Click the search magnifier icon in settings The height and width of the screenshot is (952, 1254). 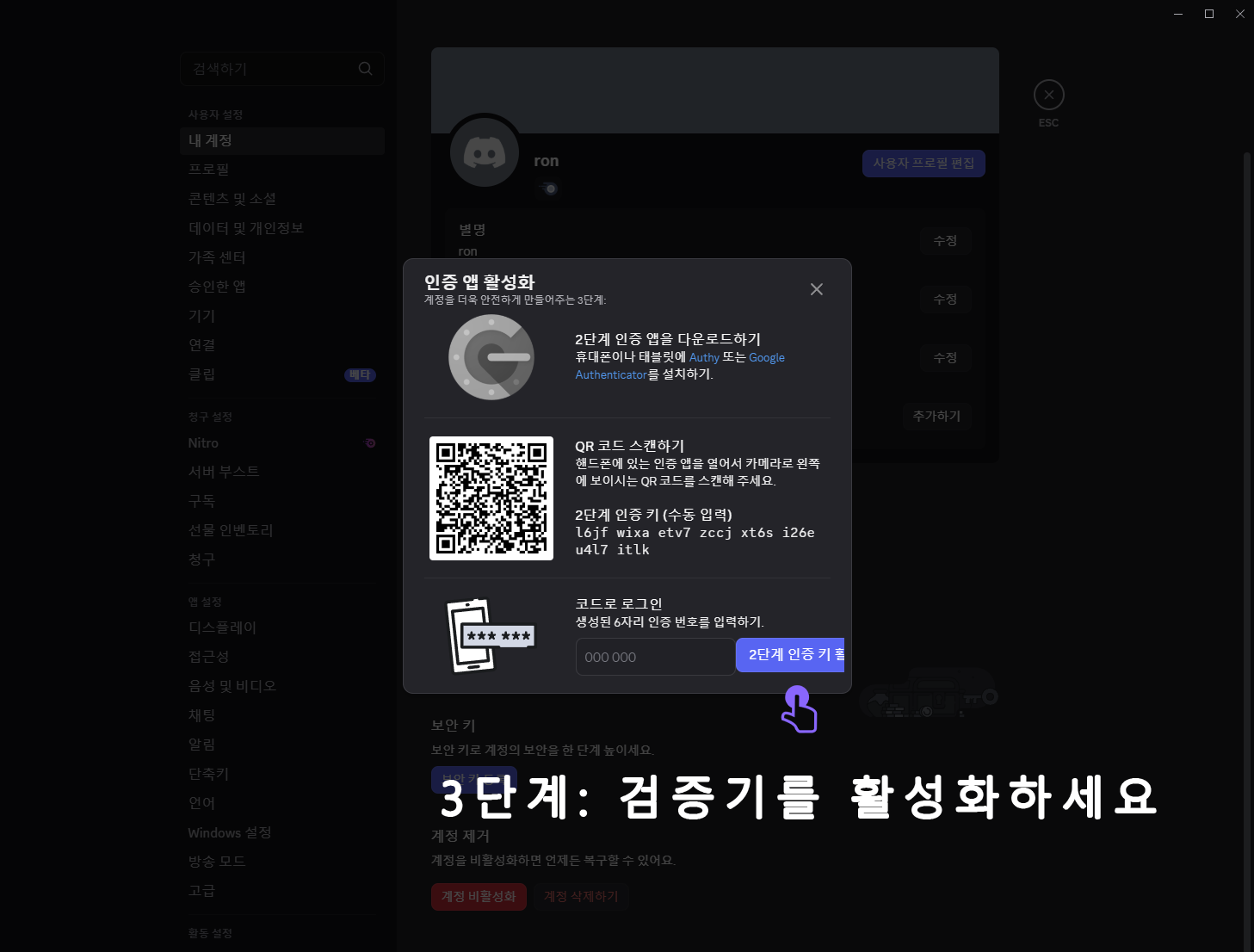pos(366,69)
